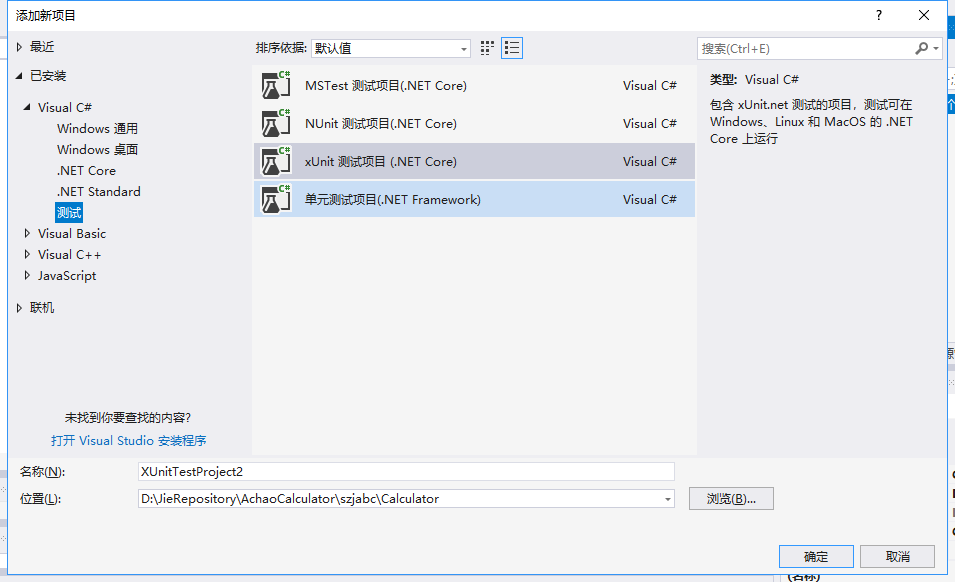Click Visual C# label on MSTest row
Screen dimensions: 955x582
tap(649, 86)
